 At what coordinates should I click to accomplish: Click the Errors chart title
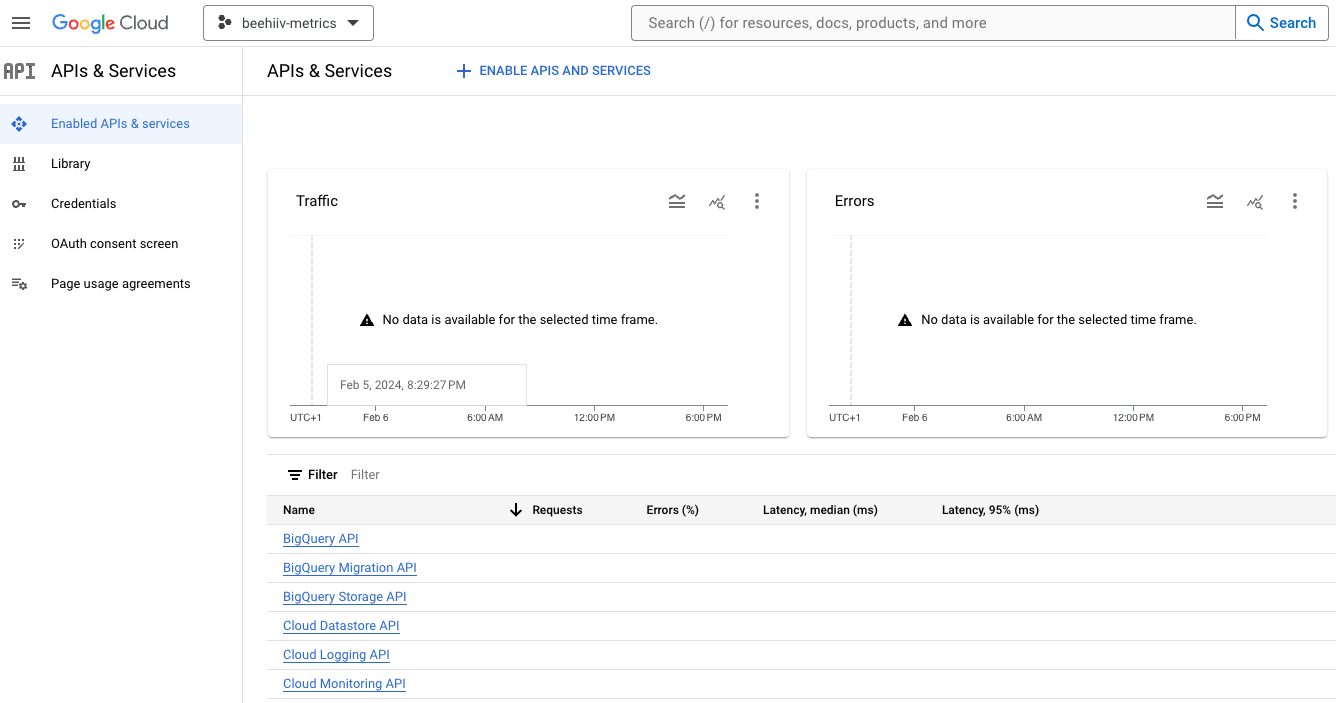coord(854,201)
